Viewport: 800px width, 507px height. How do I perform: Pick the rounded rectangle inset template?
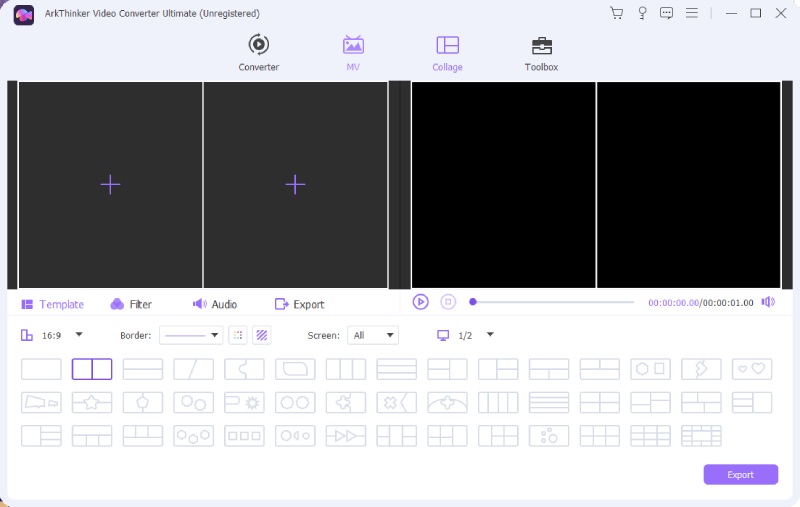click(295, 369)
